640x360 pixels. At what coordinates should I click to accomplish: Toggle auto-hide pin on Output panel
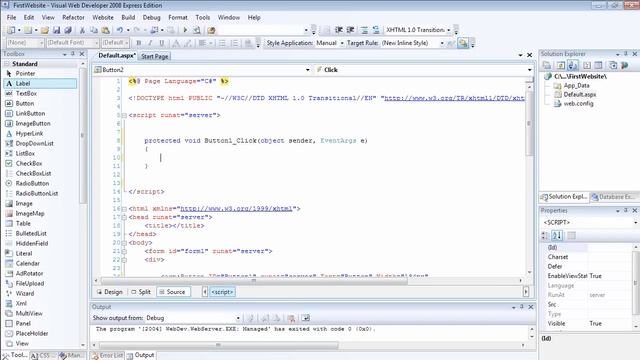522,307
